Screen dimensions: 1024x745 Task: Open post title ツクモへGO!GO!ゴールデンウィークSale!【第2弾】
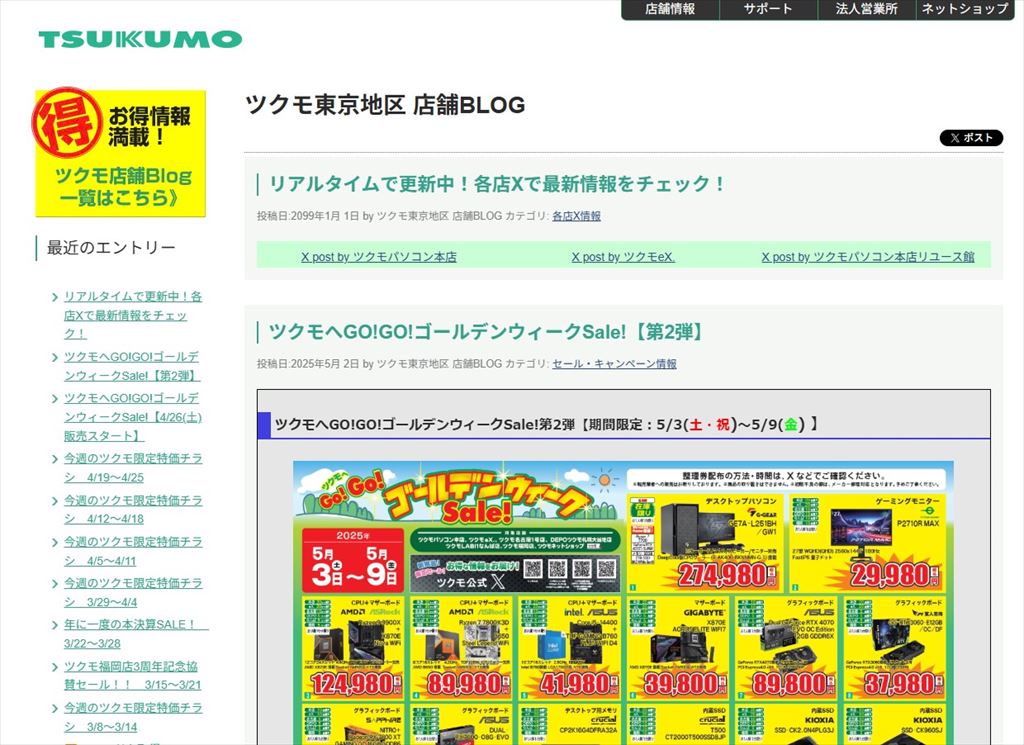tap(488, 332)
